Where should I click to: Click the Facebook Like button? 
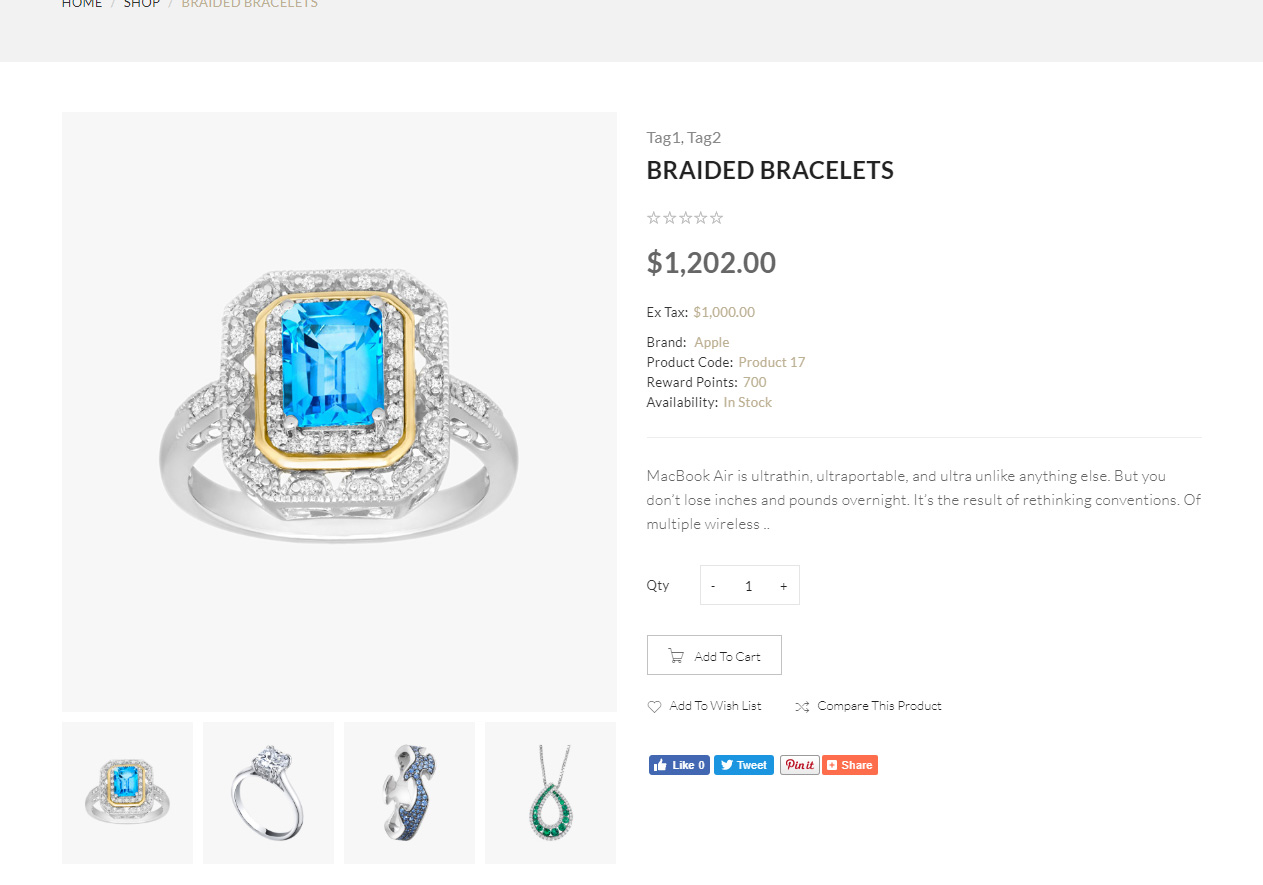679,765
